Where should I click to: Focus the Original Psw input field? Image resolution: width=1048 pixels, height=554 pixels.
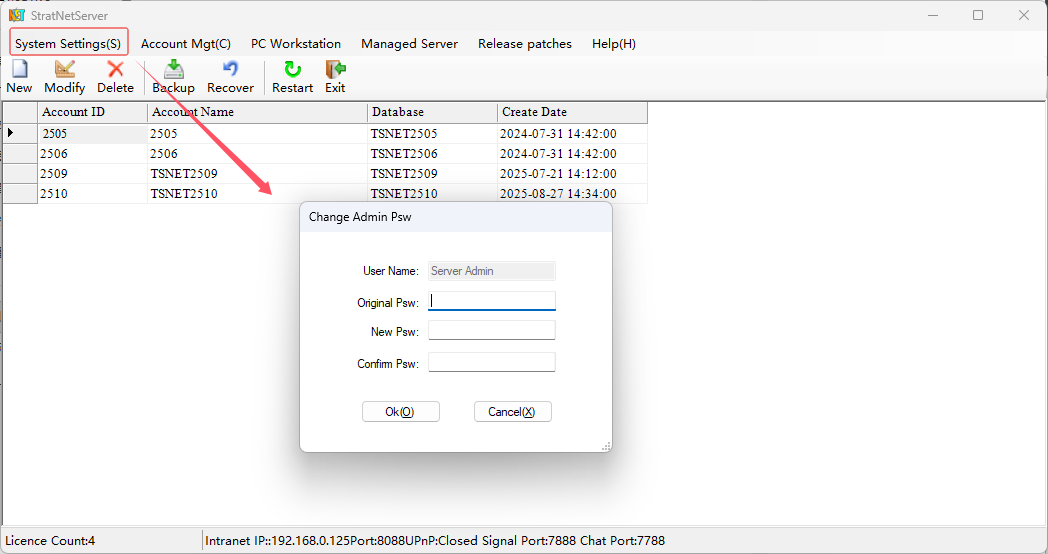[x=491, y=301]
